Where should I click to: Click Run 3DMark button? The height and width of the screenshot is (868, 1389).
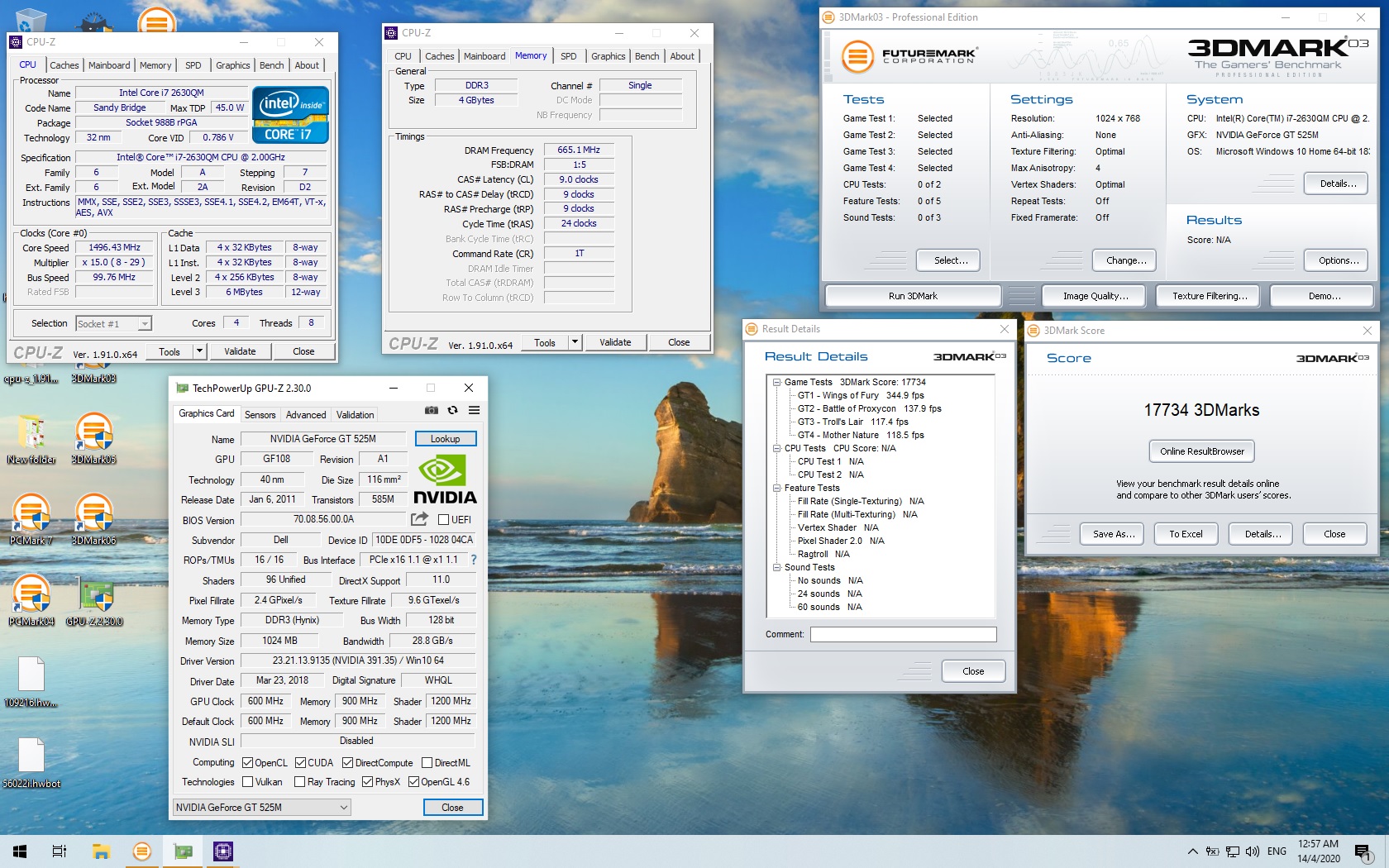[913, 296]
